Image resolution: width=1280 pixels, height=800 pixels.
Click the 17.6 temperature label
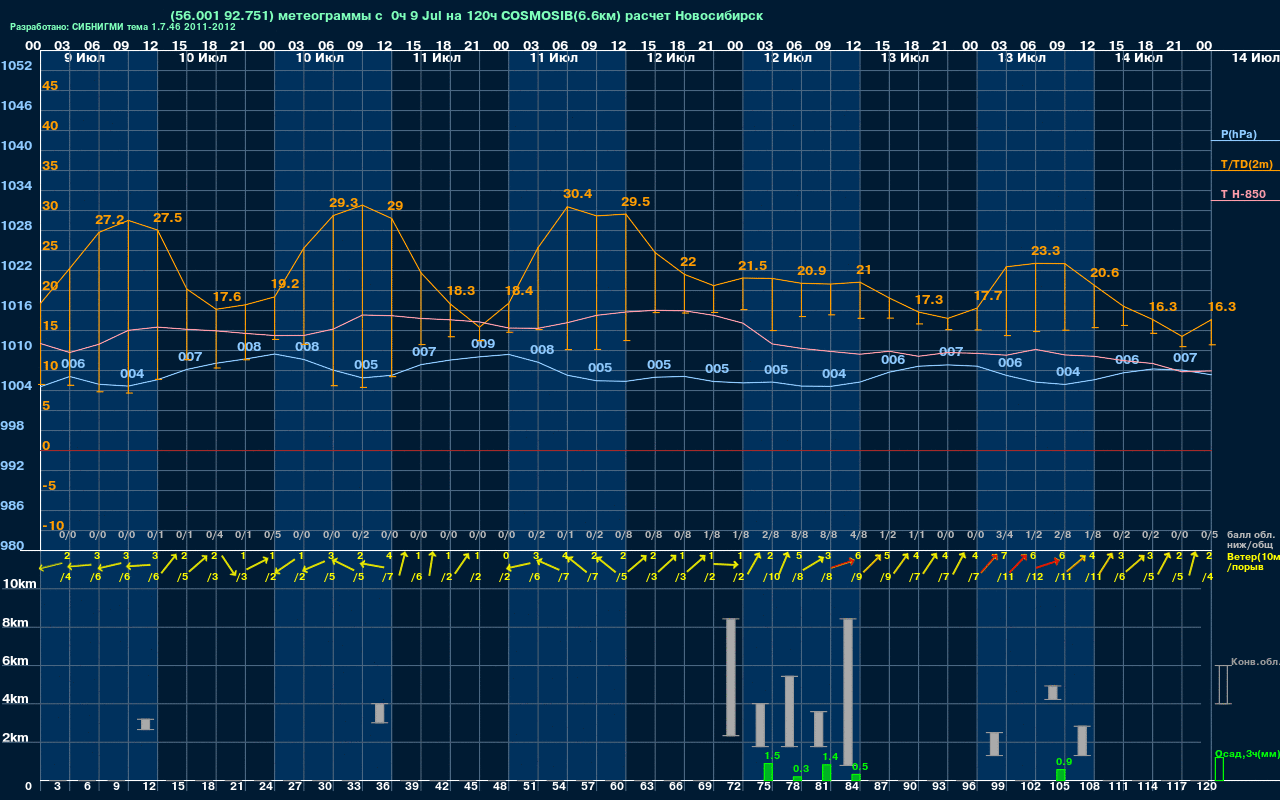click(x=227, y=297)
